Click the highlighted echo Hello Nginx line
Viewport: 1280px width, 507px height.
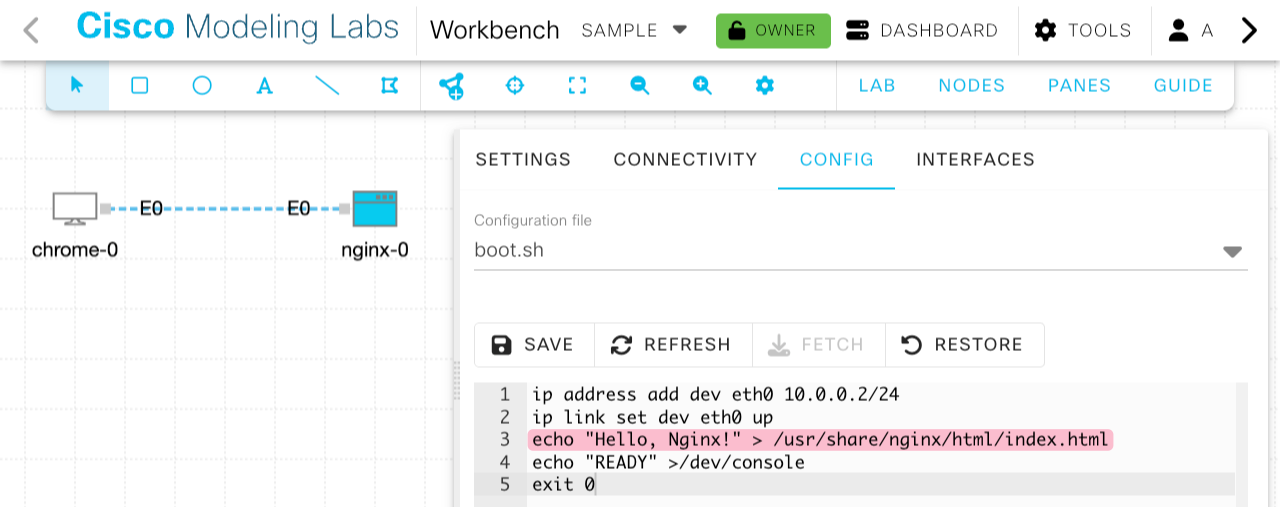[x=820, y=440]
